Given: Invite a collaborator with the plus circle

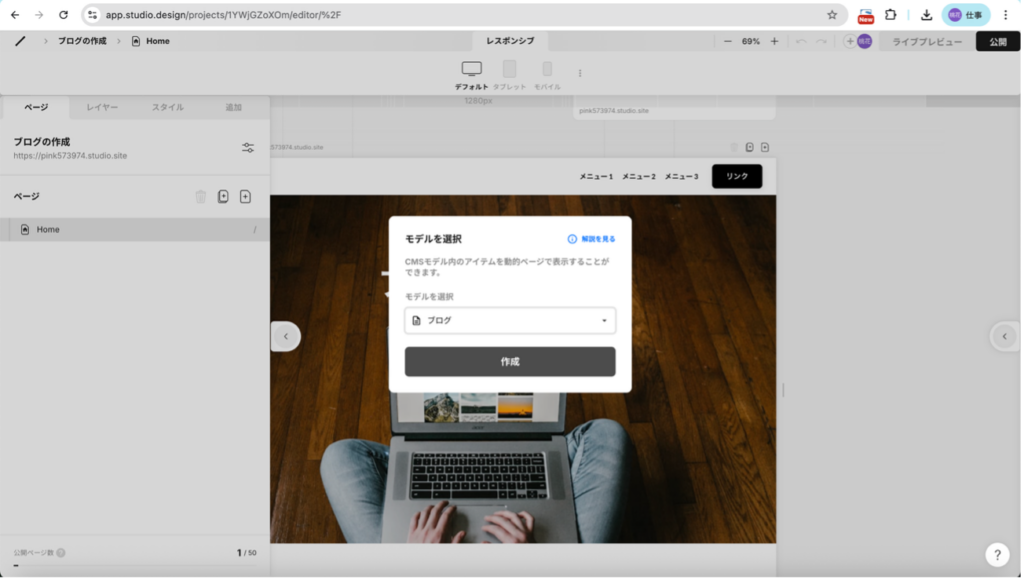Looking at the screenshot, I should pyautogui.click(x=850, y=41).
